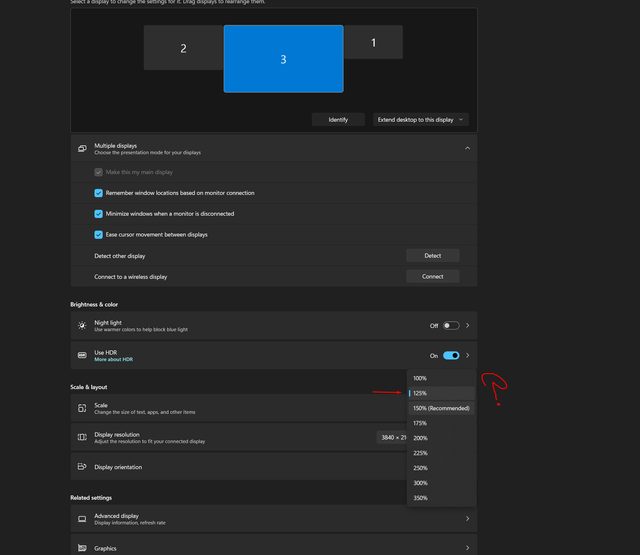This screenshot has height=555, width=640.
Task: Turn off the Use HDR toggle
Action: click(x=451, y=355)
